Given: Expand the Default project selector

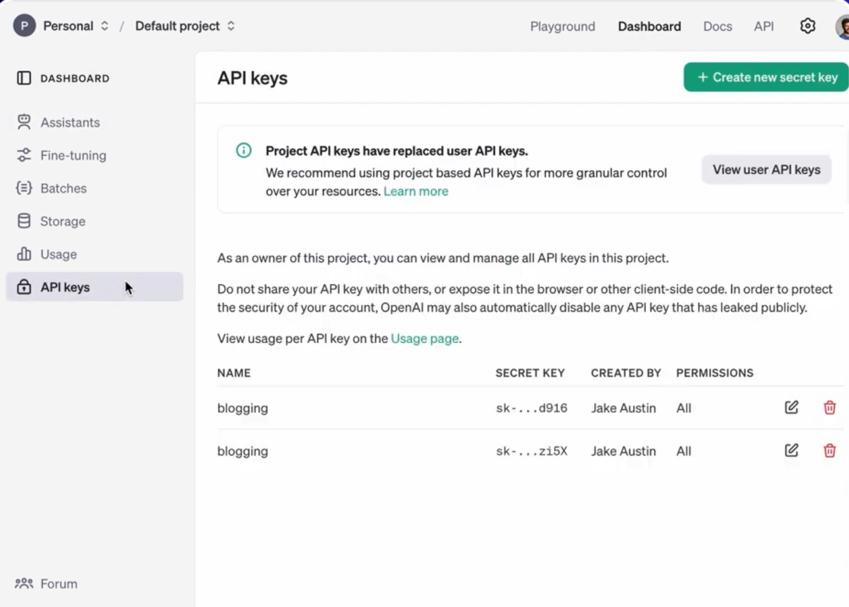Looking at the screenshot, I should 185,26.
